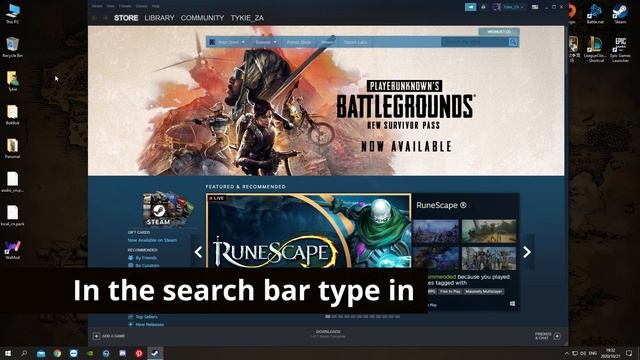Image resolution: width=640 pixels, height=360 pixels.
Task: Click ADD A GAME at bottom left
Action: (x=109, y=336)
